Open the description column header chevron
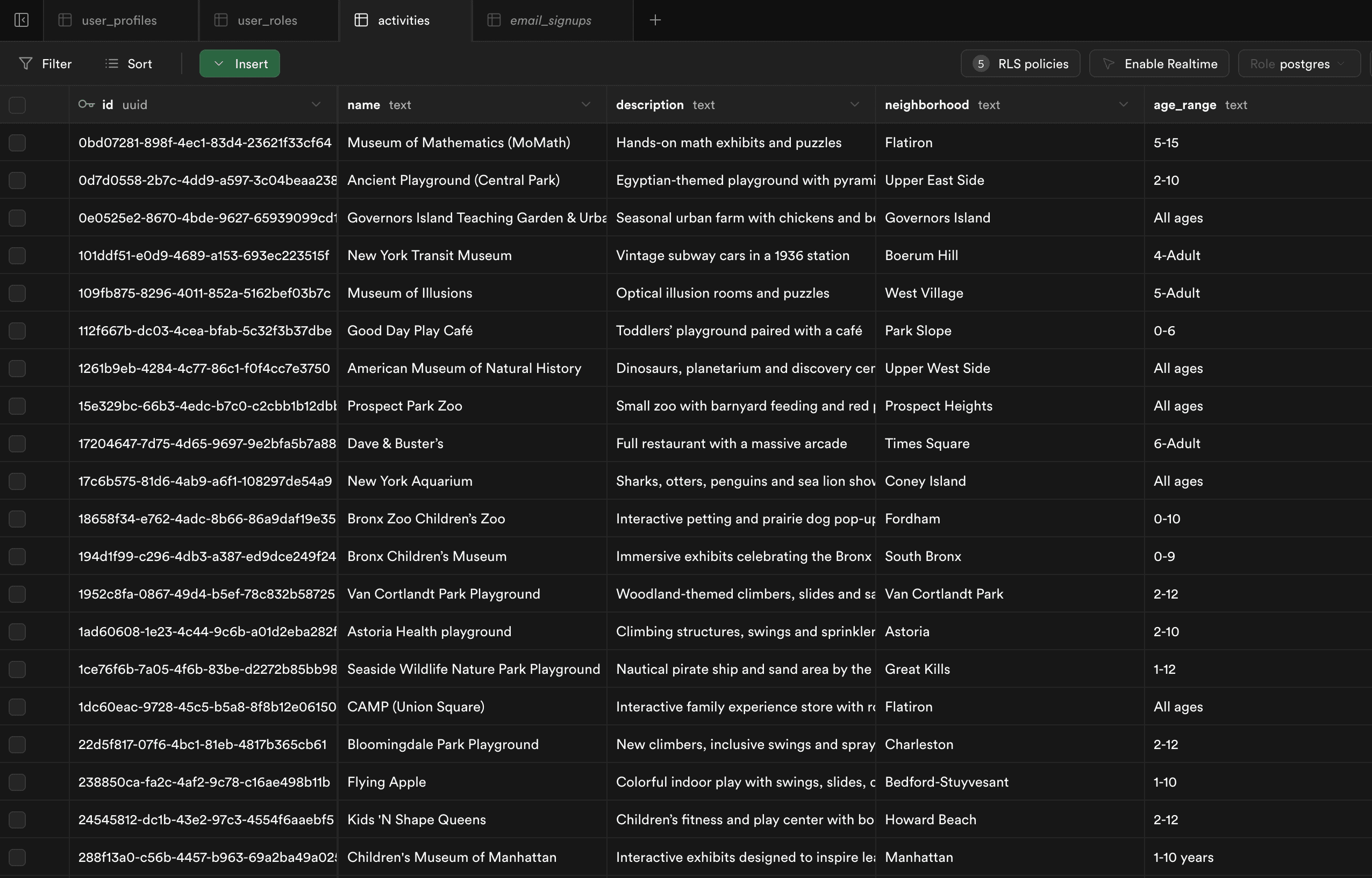This screenshot has width=1372, height=878. pyautogui.click(x=854, y=104)
